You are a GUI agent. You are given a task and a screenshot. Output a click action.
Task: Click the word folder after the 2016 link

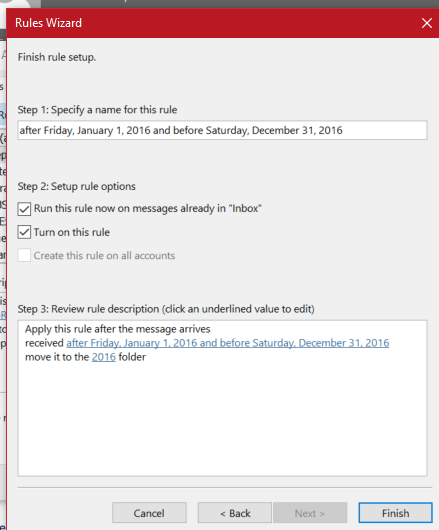click(132, 357)
